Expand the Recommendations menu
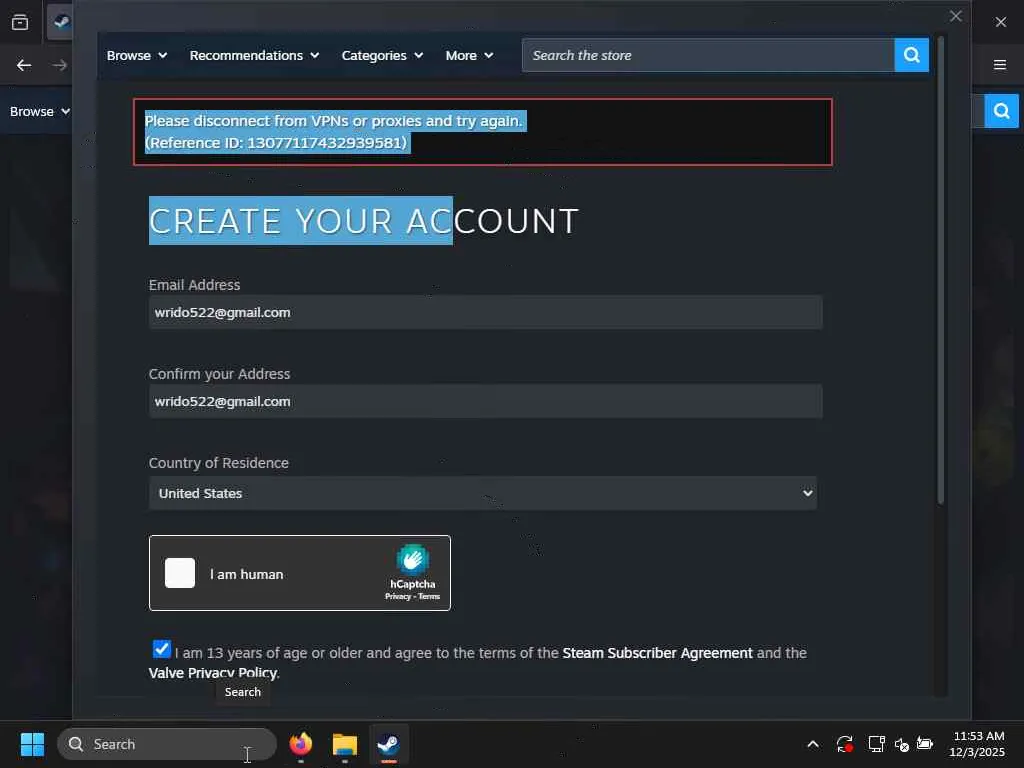The width and height of the screenshot is (1024, 768). click(x=254, y=56)
